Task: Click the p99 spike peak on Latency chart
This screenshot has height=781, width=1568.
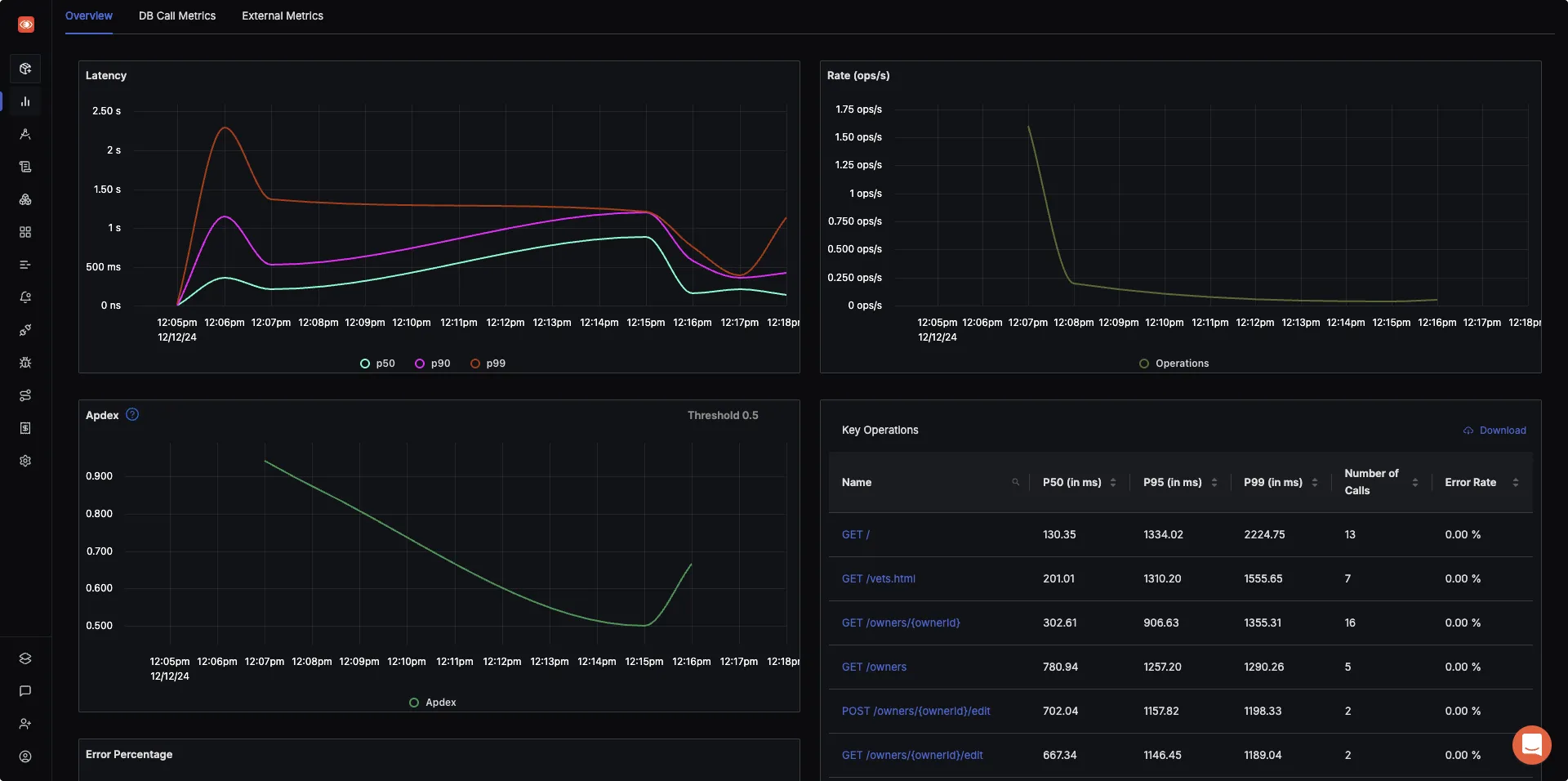Action: (225, 127)
